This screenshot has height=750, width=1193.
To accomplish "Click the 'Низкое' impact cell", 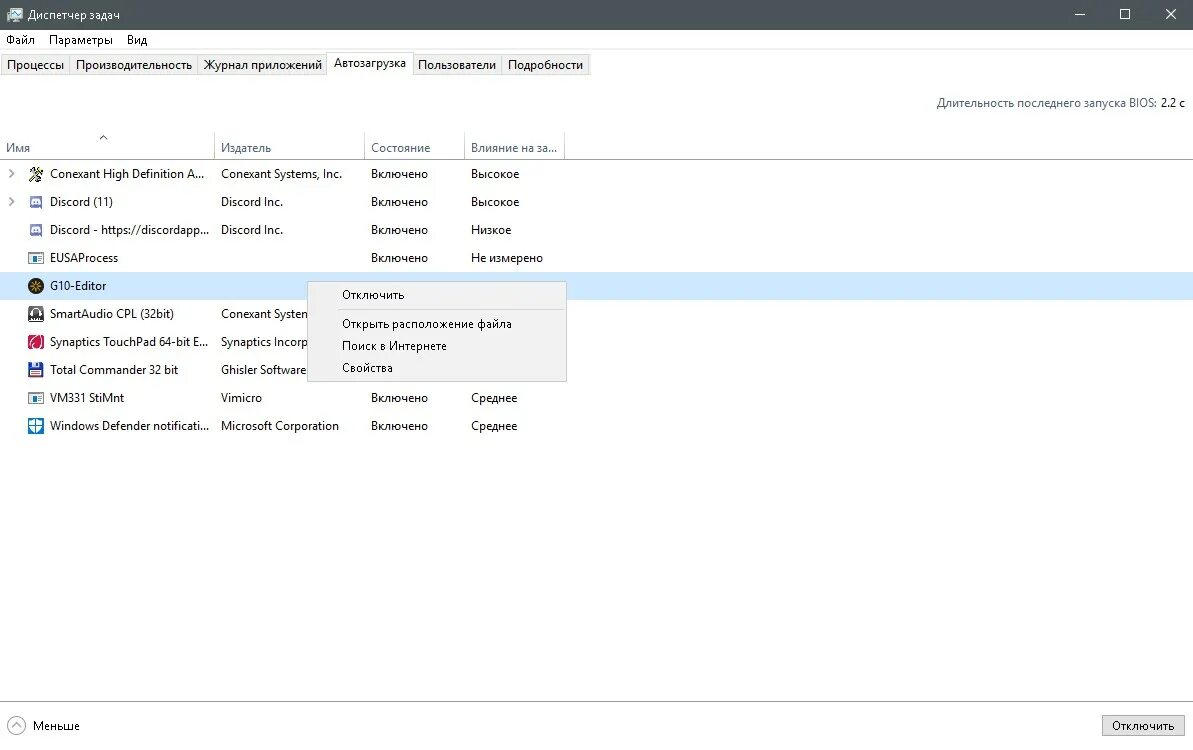I will pos(491,230).
